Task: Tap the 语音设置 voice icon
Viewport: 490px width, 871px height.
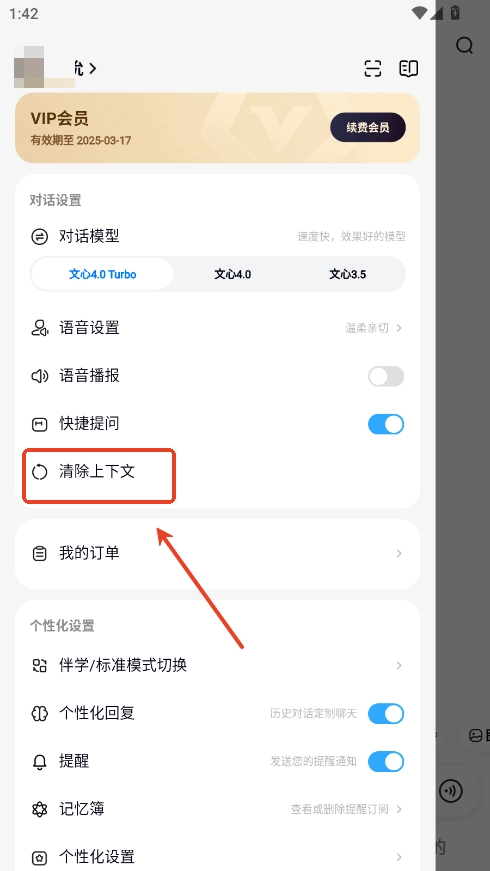Action: (39, 328)
